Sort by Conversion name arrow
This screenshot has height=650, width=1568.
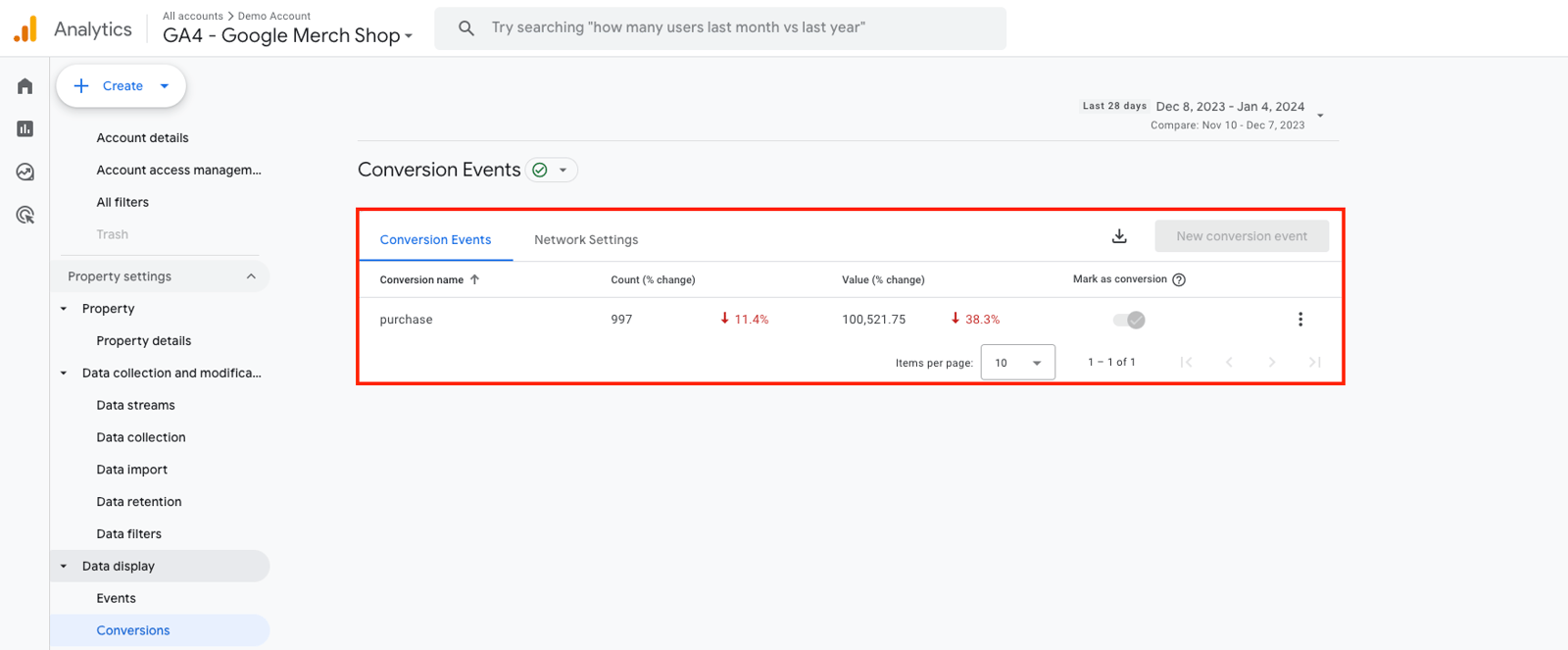[x=475, y=279]
